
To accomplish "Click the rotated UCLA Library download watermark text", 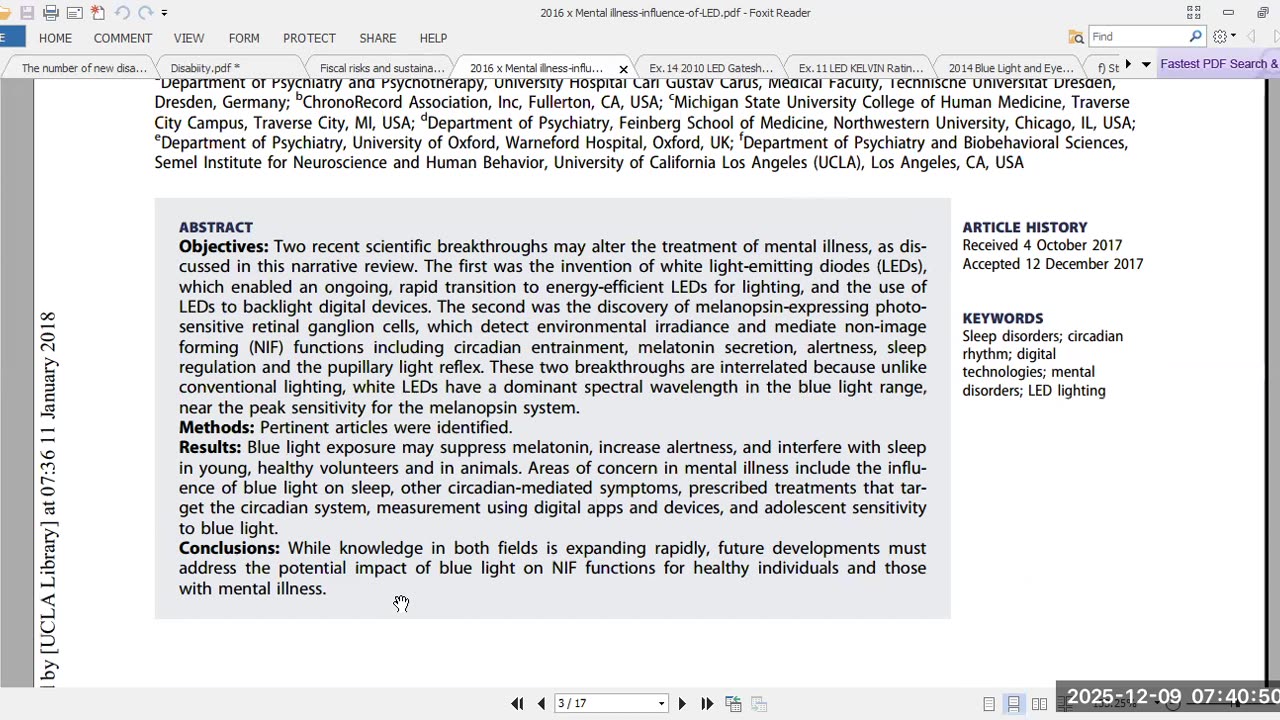I will (x=48, y=498).
